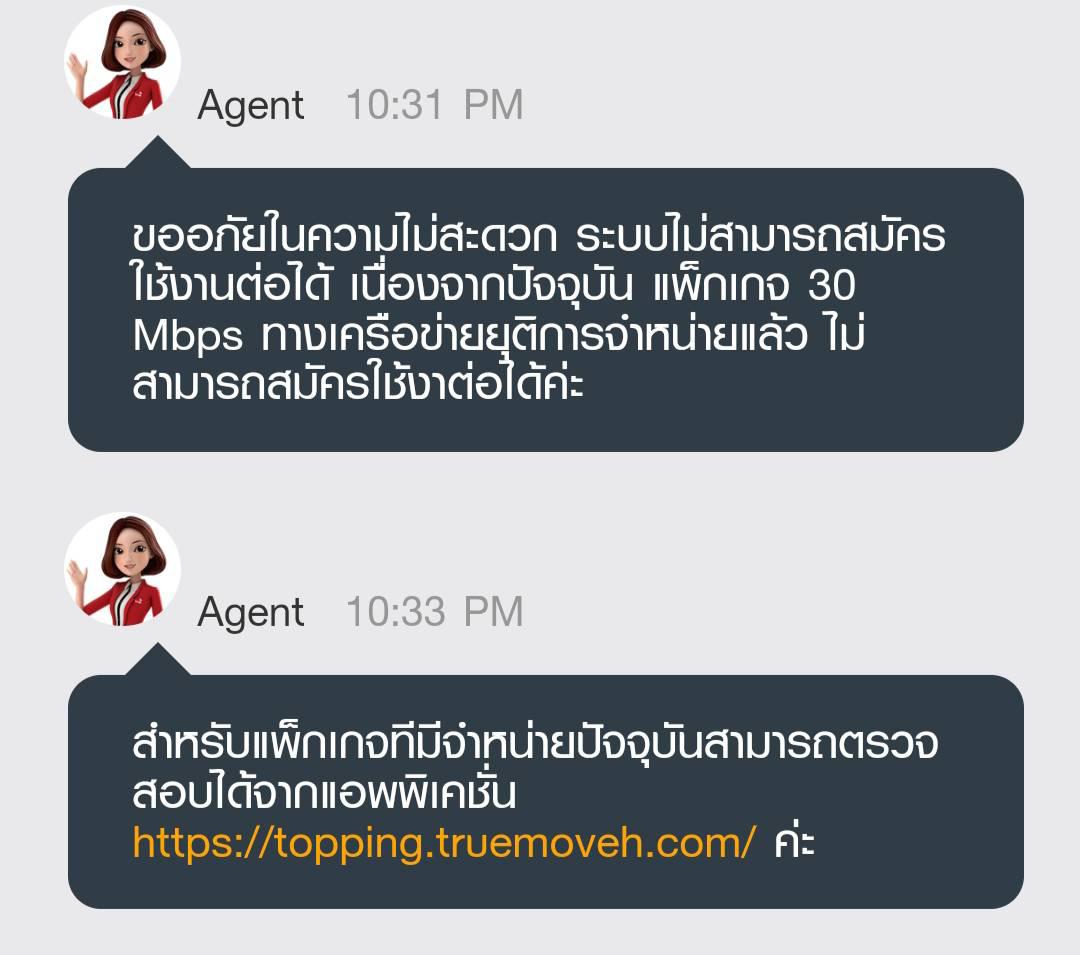
Task: Click the last line ending ต่อได้ค่ะ in the first bubble
Action: [357, 383]
